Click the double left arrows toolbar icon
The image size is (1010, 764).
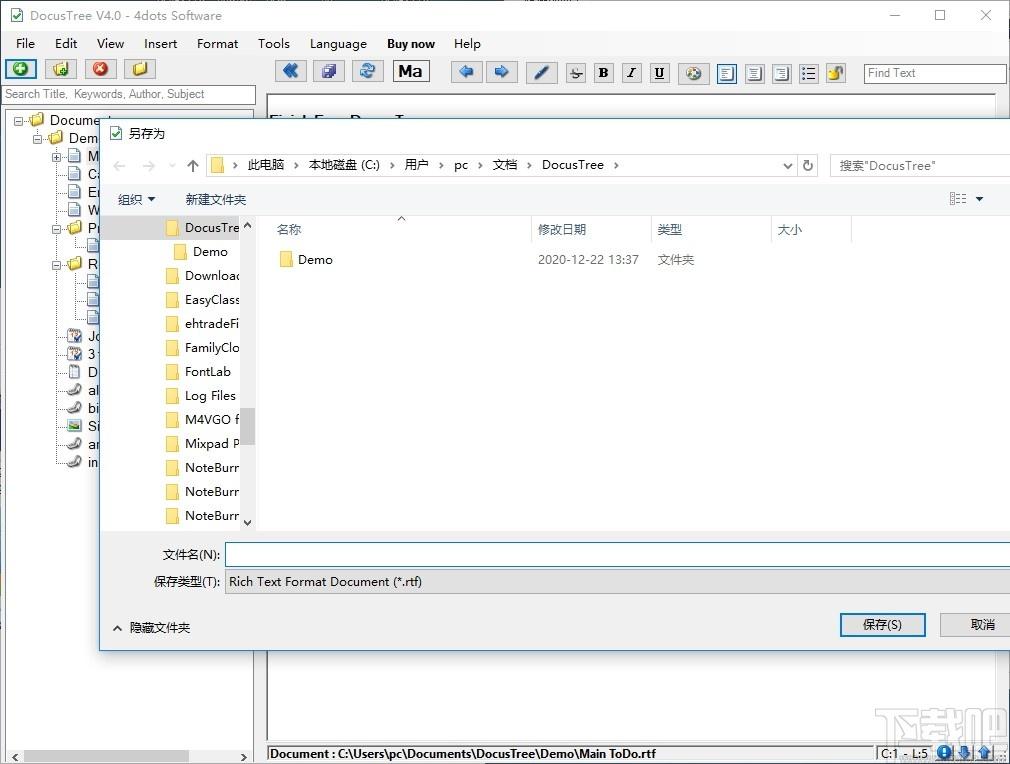point(291,72)
